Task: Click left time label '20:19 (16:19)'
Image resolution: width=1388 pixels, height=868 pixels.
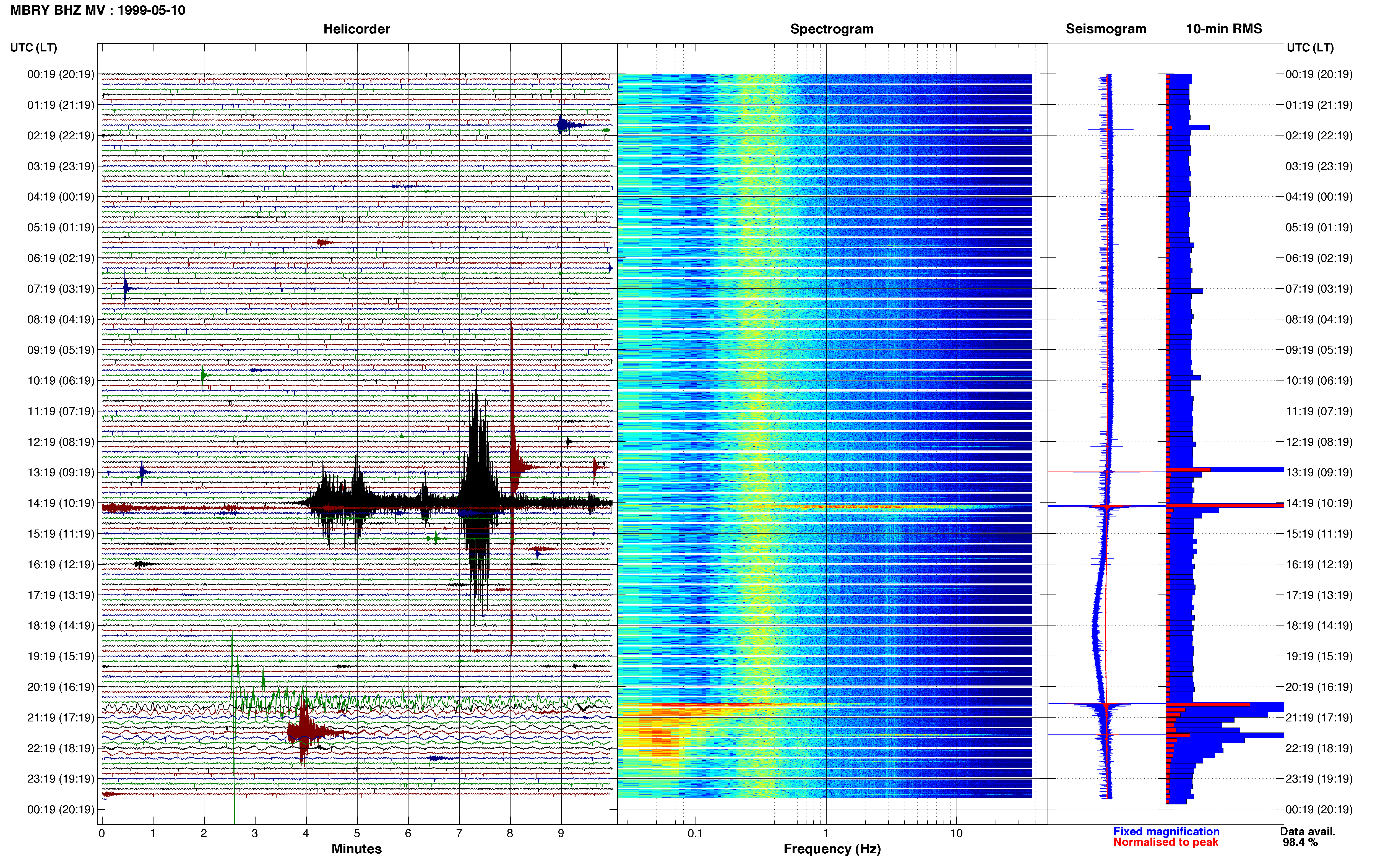Action: [x=61, y=687]
